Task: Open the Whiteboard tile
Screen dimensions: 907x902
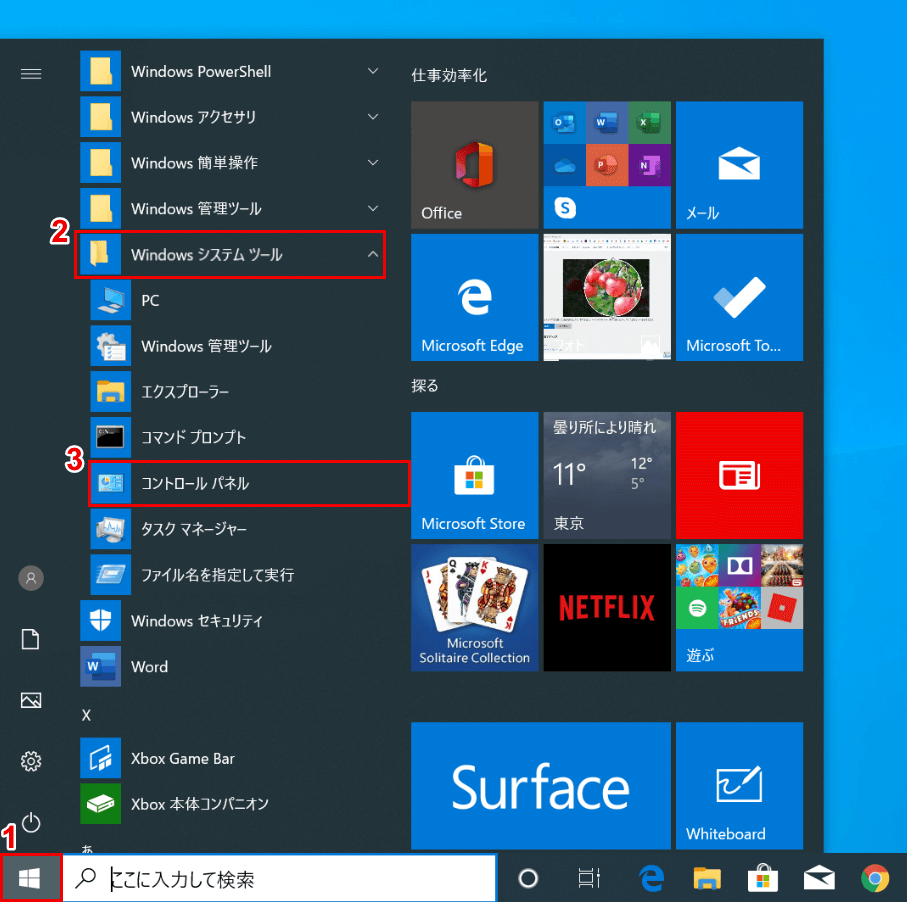Action: [x=739, y=785]
